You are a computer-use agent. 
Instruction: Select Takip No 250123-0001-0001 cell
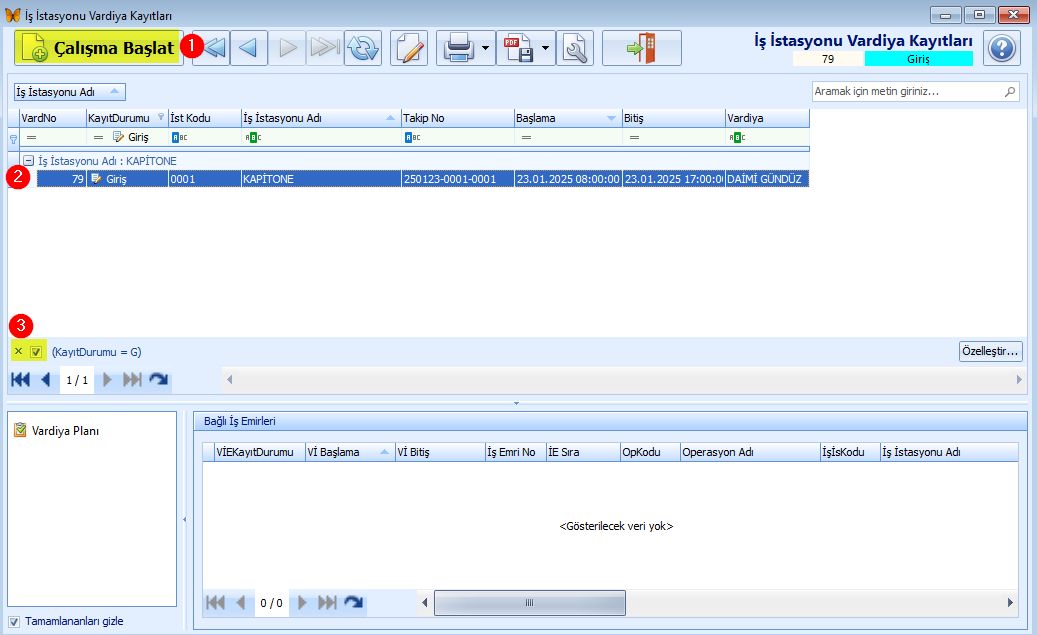pos(458,179)
